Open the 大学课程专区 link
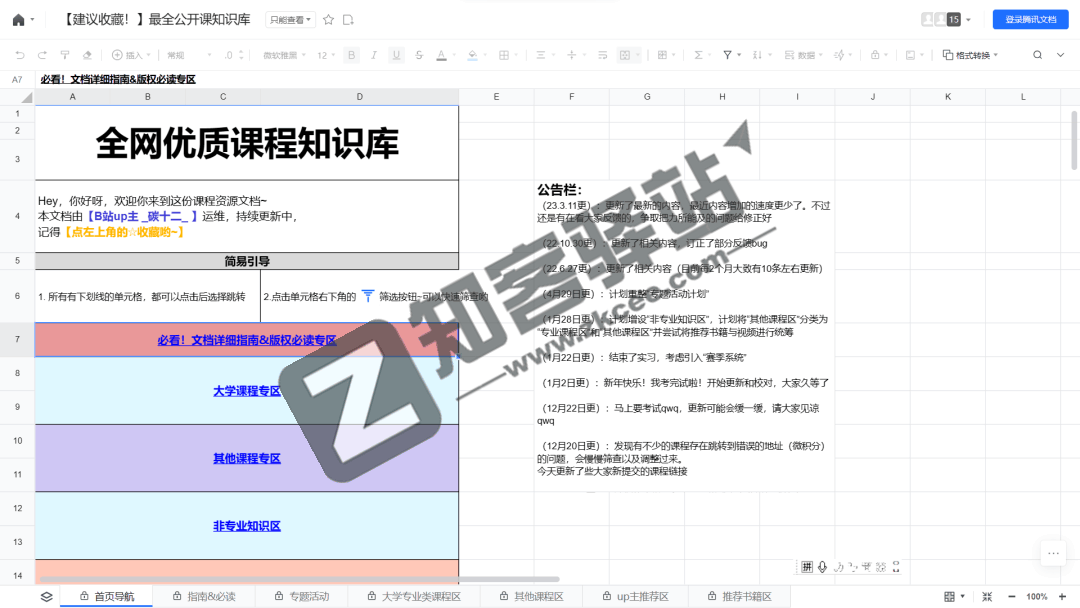This screenshot has width=1080, height=608. point(245,390)
